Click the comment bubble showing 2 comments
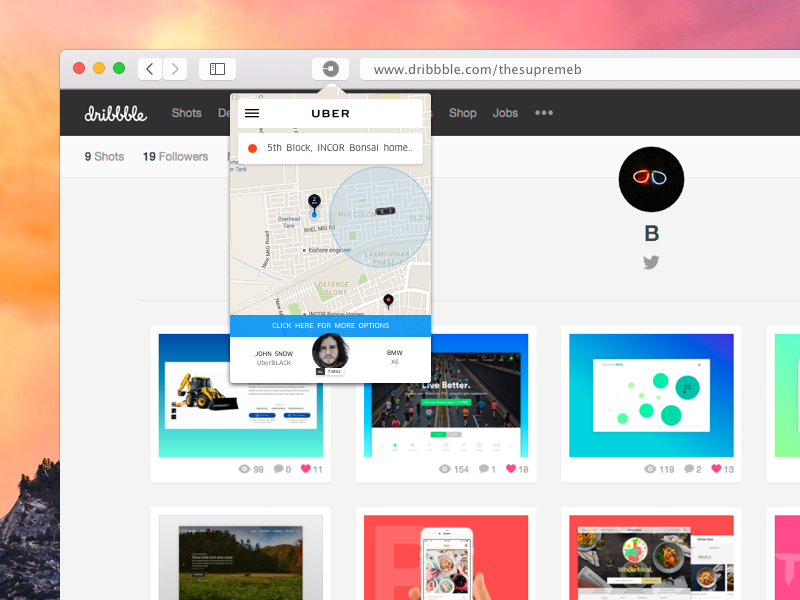The height and width of the screenshot is (600, 800). [x=689, y=469]
